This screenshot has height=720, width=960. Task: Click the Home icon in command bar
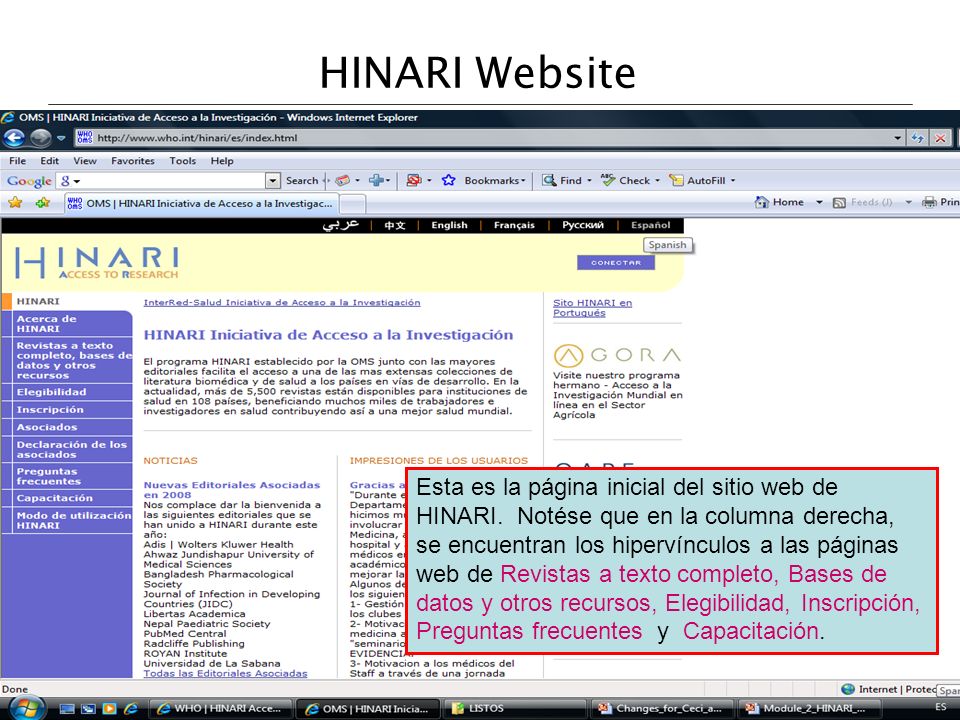pos(762,202)
